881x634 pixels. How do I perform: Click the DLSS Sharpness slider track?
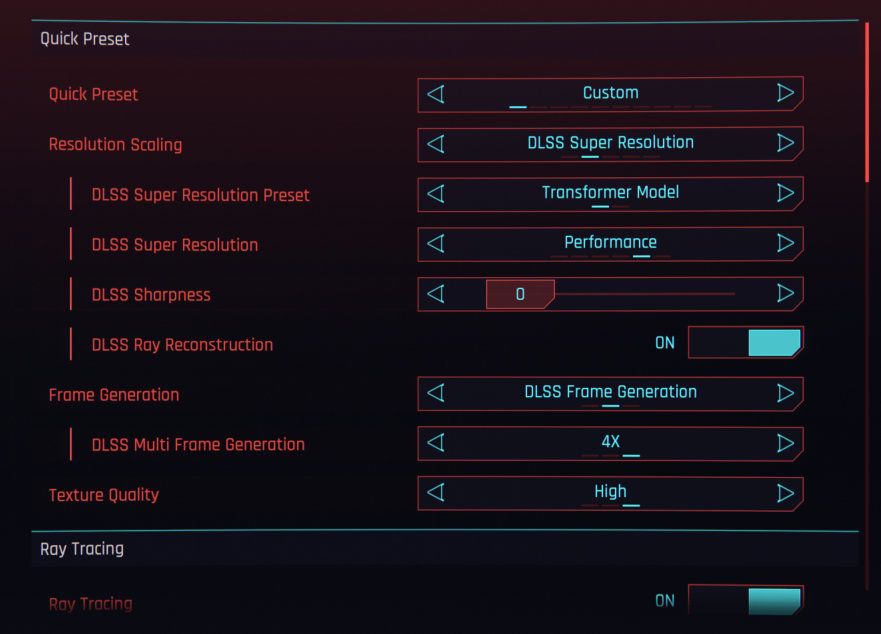point(640,294)
